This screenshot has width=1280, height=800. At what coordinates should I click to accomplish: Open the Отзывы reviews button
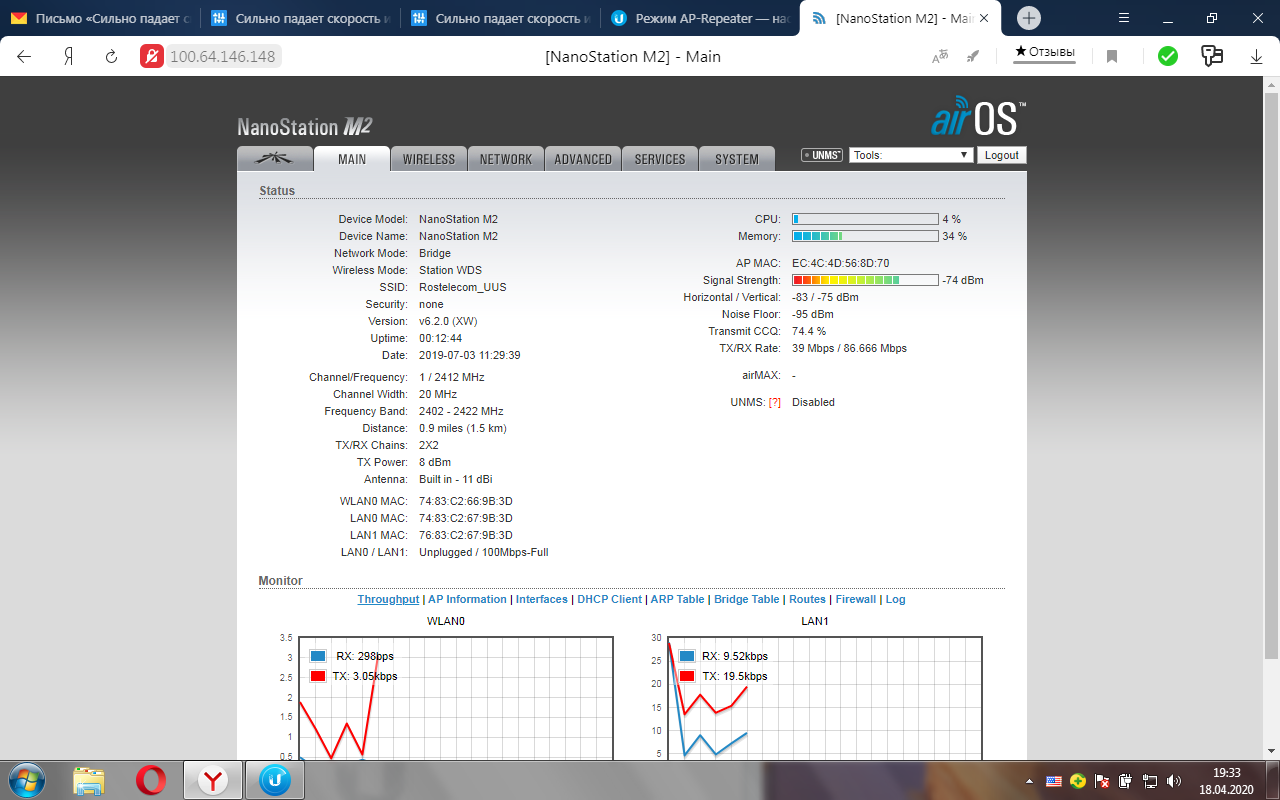(x=1045, y=51)
